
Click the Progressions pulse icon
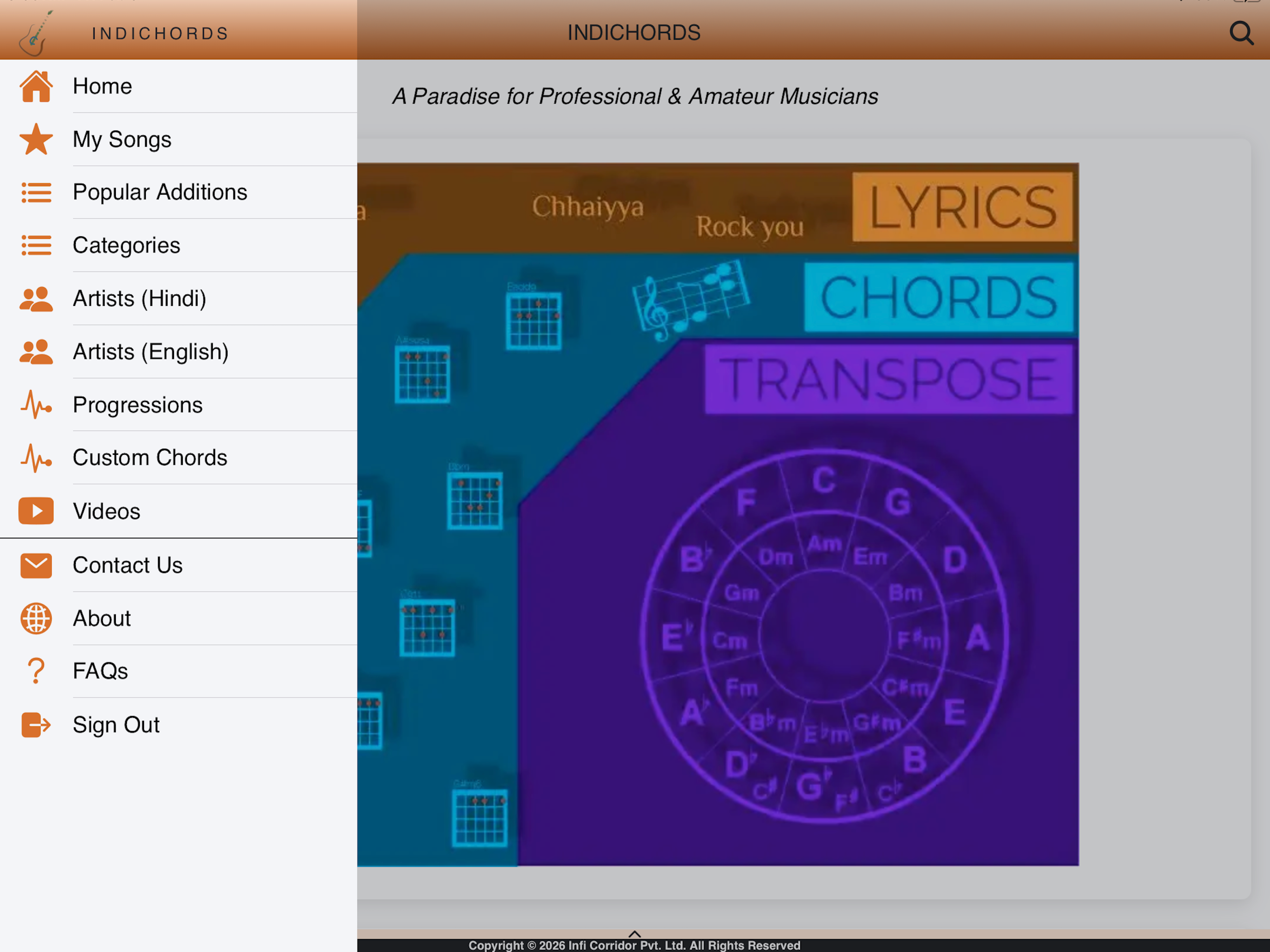coord(36,405)
